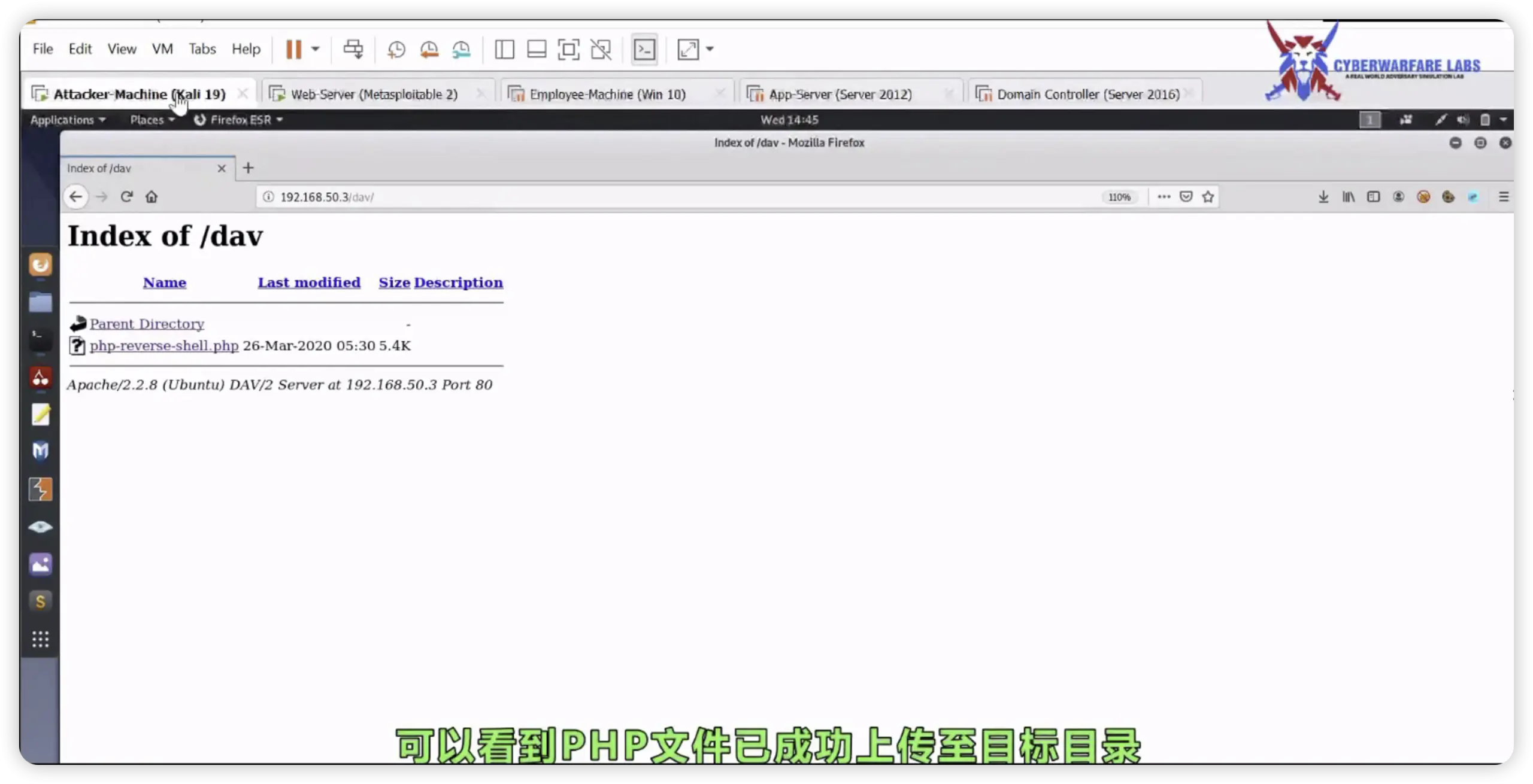Open Firefox hamburger menu
The height and width of the screenshot is (784, 1533).
pyautogui.click(x=1503, y=197)
